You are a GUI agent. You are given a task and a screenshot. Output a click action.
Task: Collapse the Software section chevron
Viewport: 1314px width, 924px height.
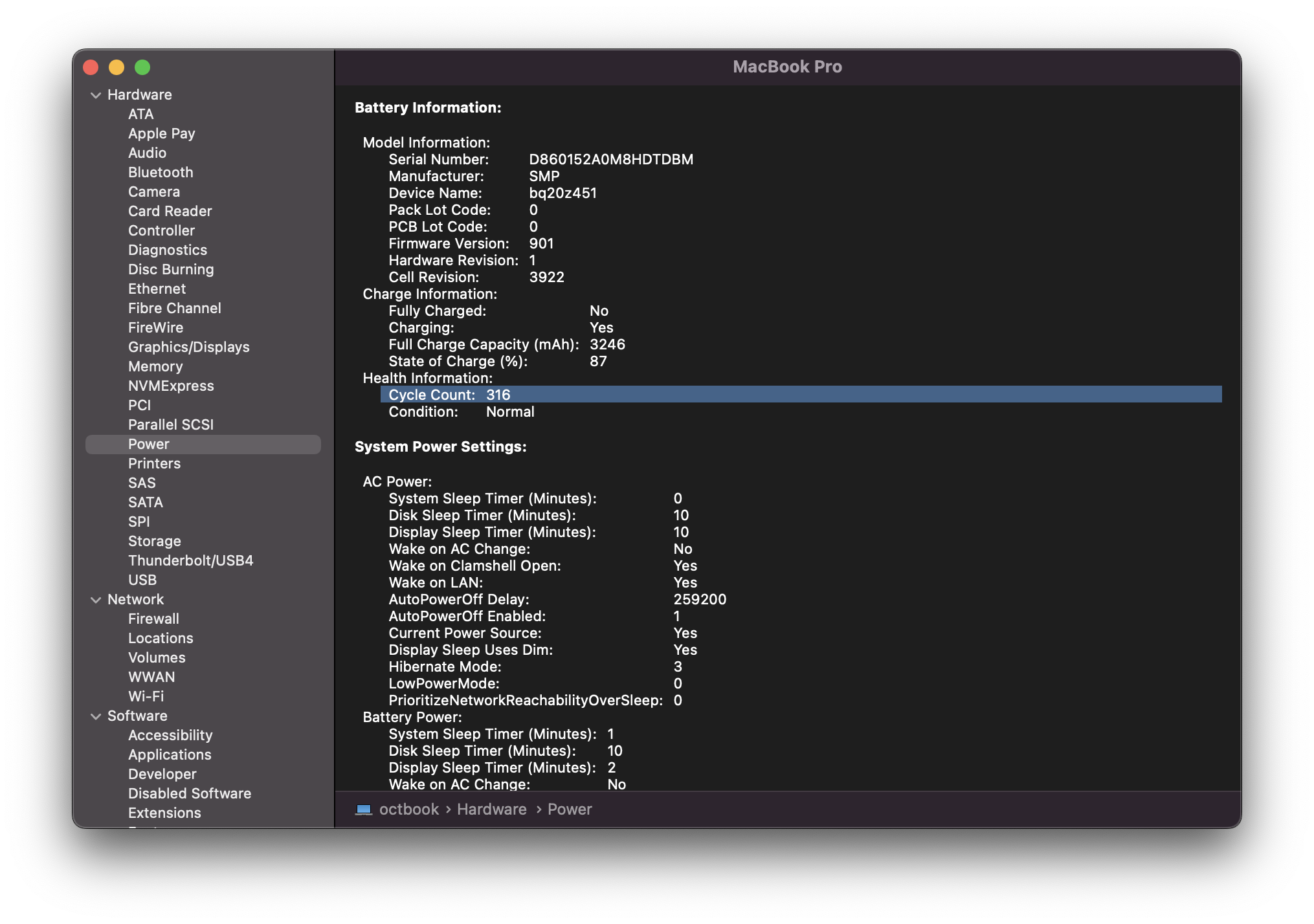[96, 716]
